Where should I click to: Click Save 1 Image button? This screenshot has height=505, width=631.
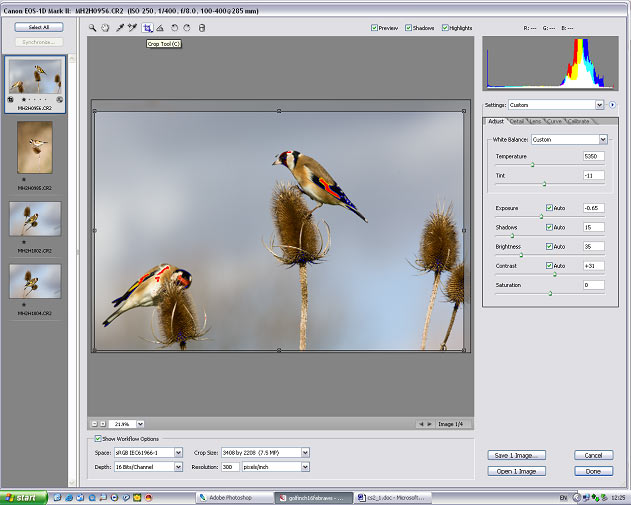517,455
